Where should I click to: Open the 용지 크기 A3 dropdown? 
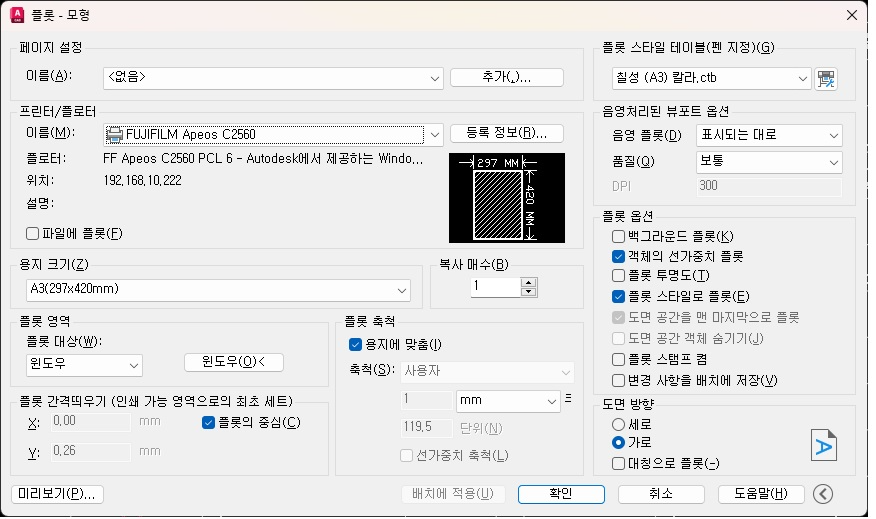(x=218, y=290)
